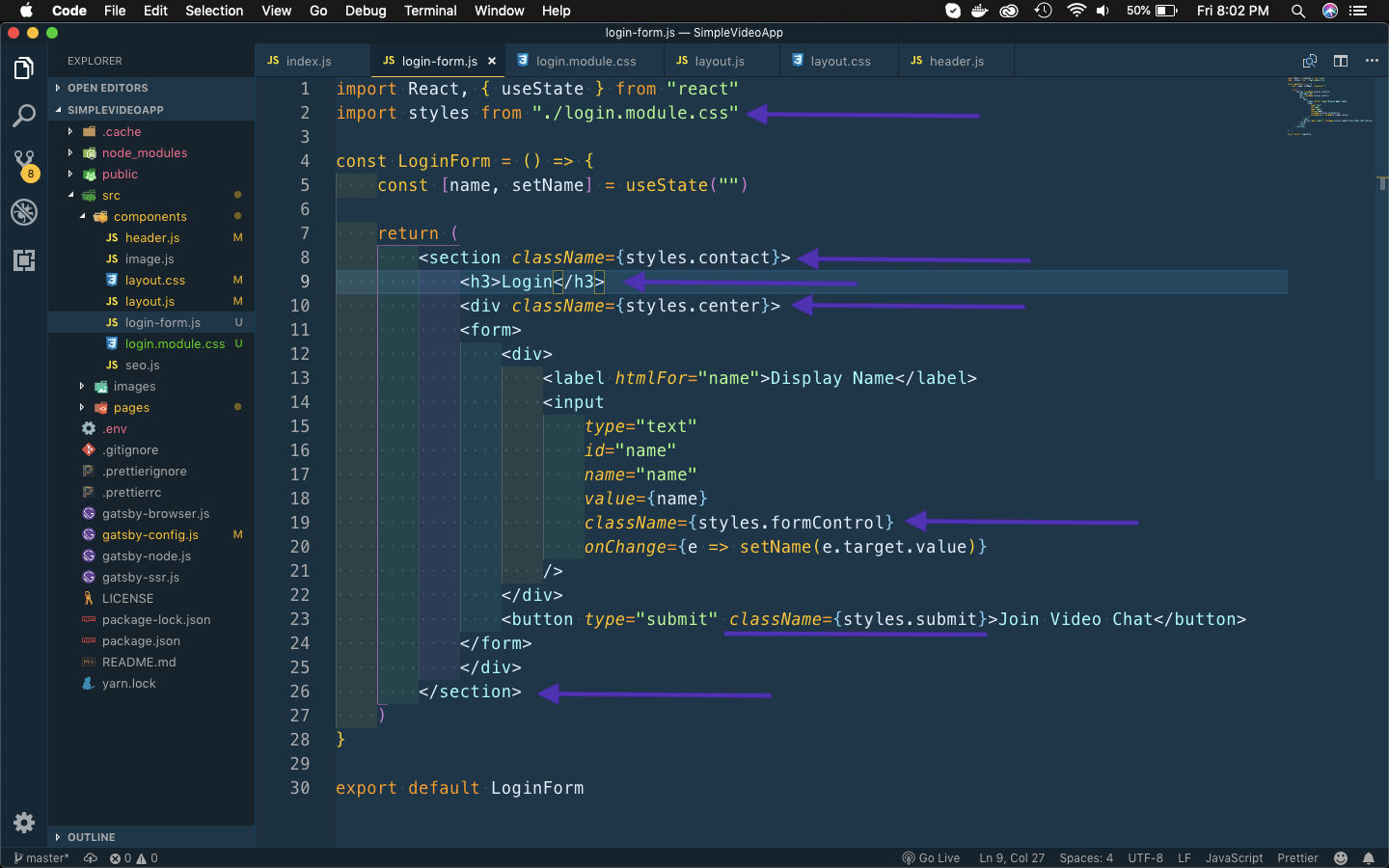Open the editor More Actions ellipsis
Viewport: 1389px width, 868px height.
(x=1372, y=61)
